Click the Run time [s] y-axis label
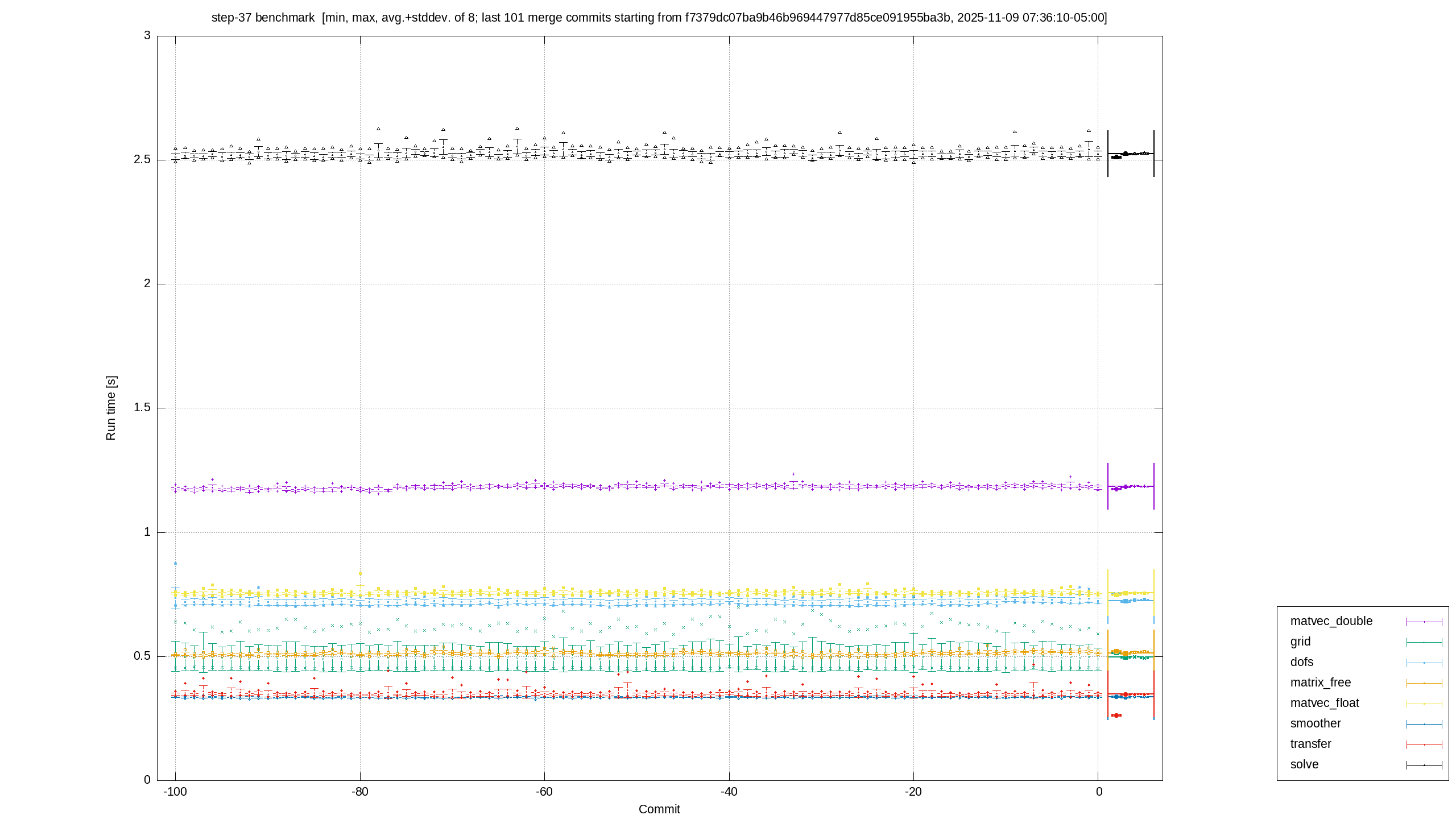Viewport: 1456px width, 819px height. pos(110,408)
